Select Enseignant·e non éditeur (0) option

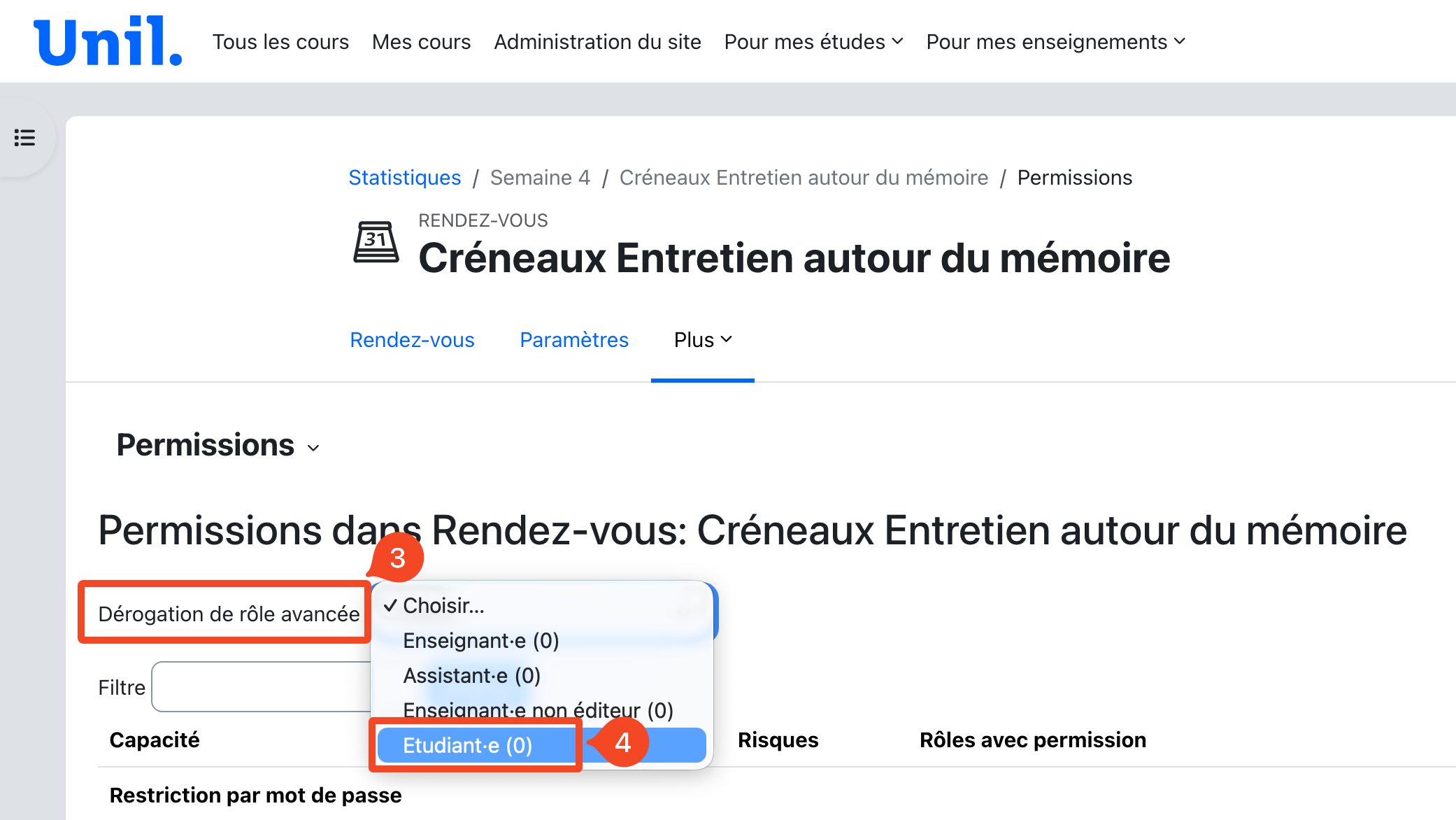538,709
